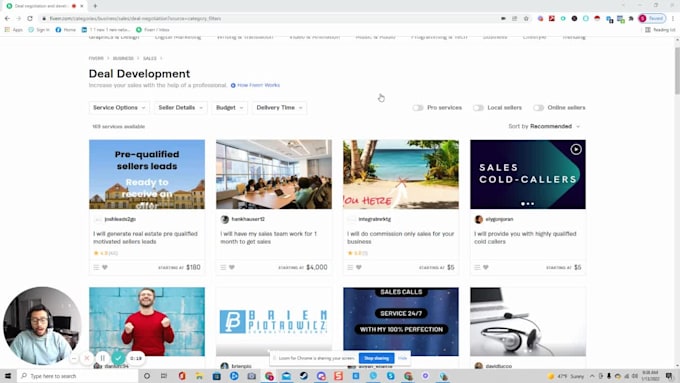
Task: Open the Sales Calls Service 24/7 thumbnail
Action: tap(401, 321)
